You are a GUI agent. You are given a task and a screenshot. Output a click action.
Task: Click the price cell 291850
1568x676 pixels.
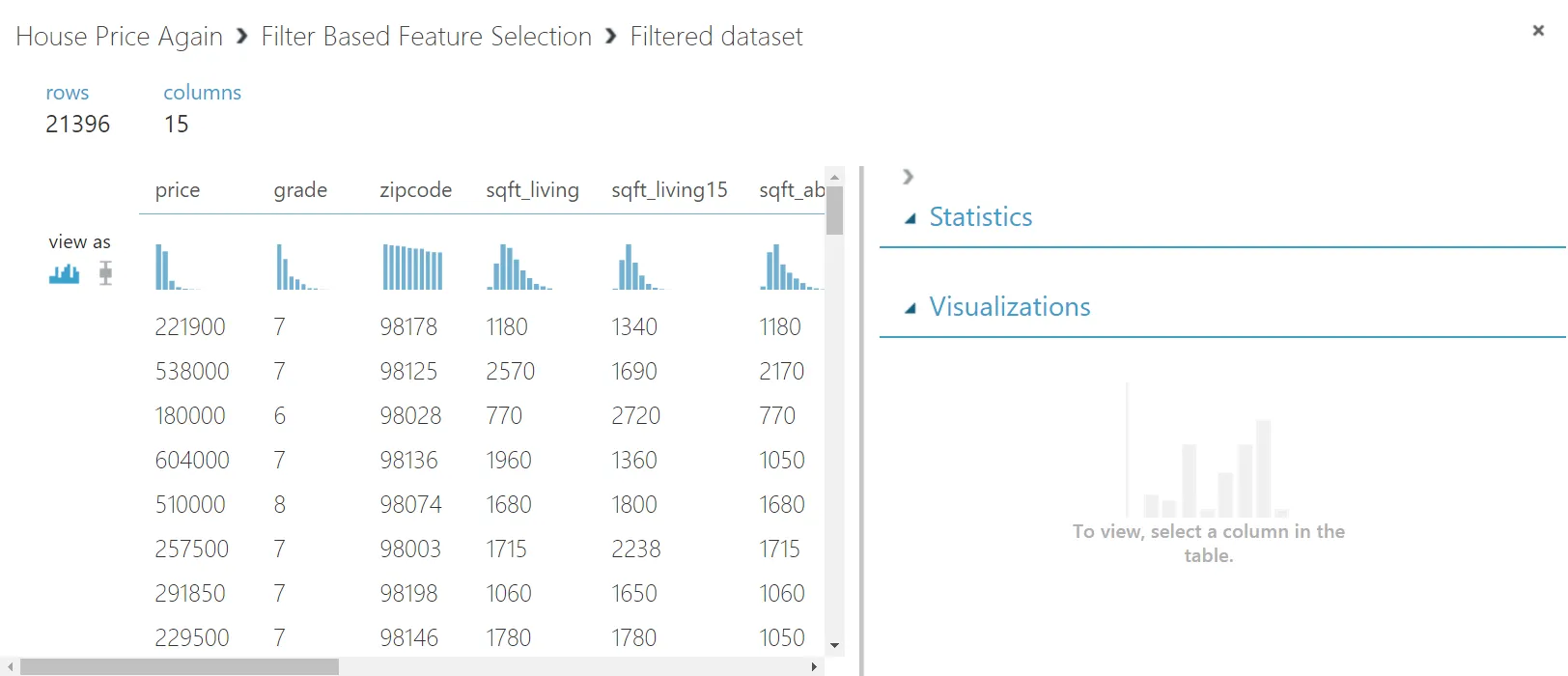click(x=190, y=594)
